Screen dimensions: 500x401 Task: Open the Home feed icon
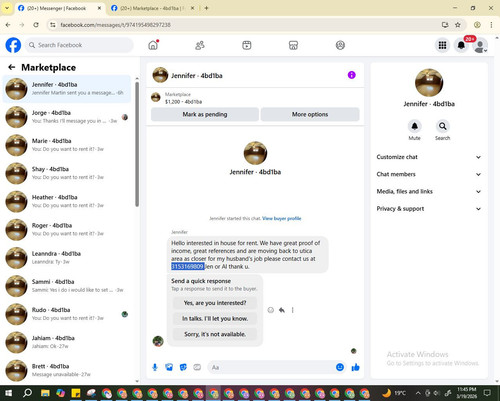[x=153, y=45]
